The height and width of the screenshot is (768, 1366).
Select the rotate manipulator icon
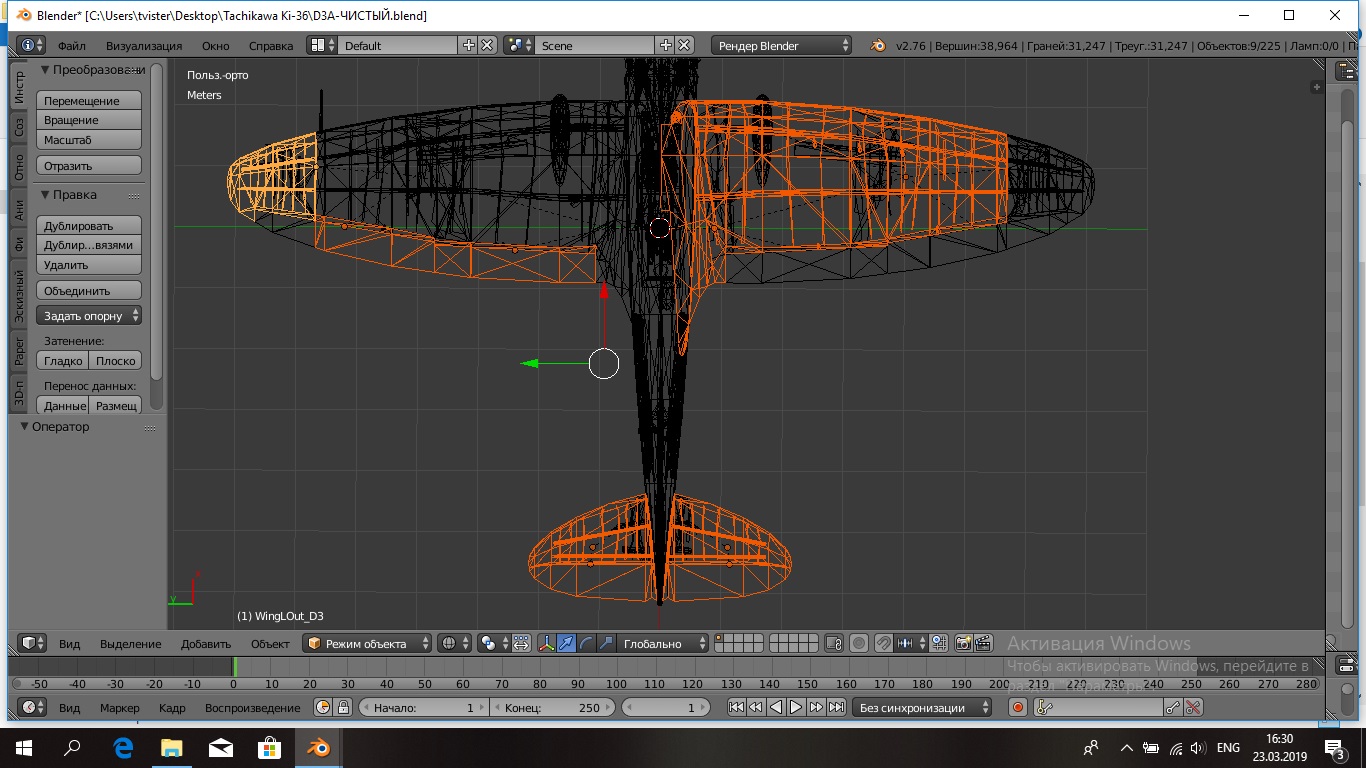pos(586,643)
